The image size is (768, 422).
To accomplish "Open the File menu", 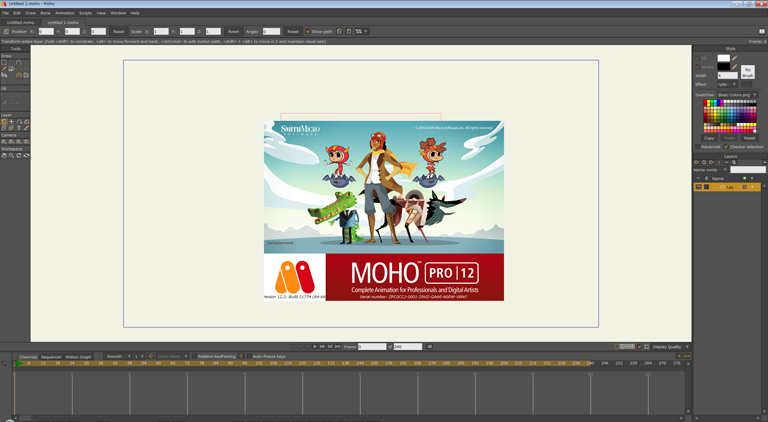I will click(5, 13).
